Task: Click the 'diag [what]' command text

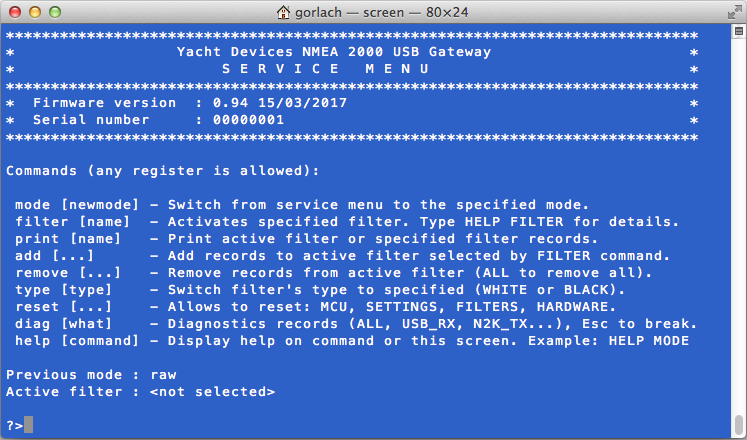Action: (x=60, y=323)
